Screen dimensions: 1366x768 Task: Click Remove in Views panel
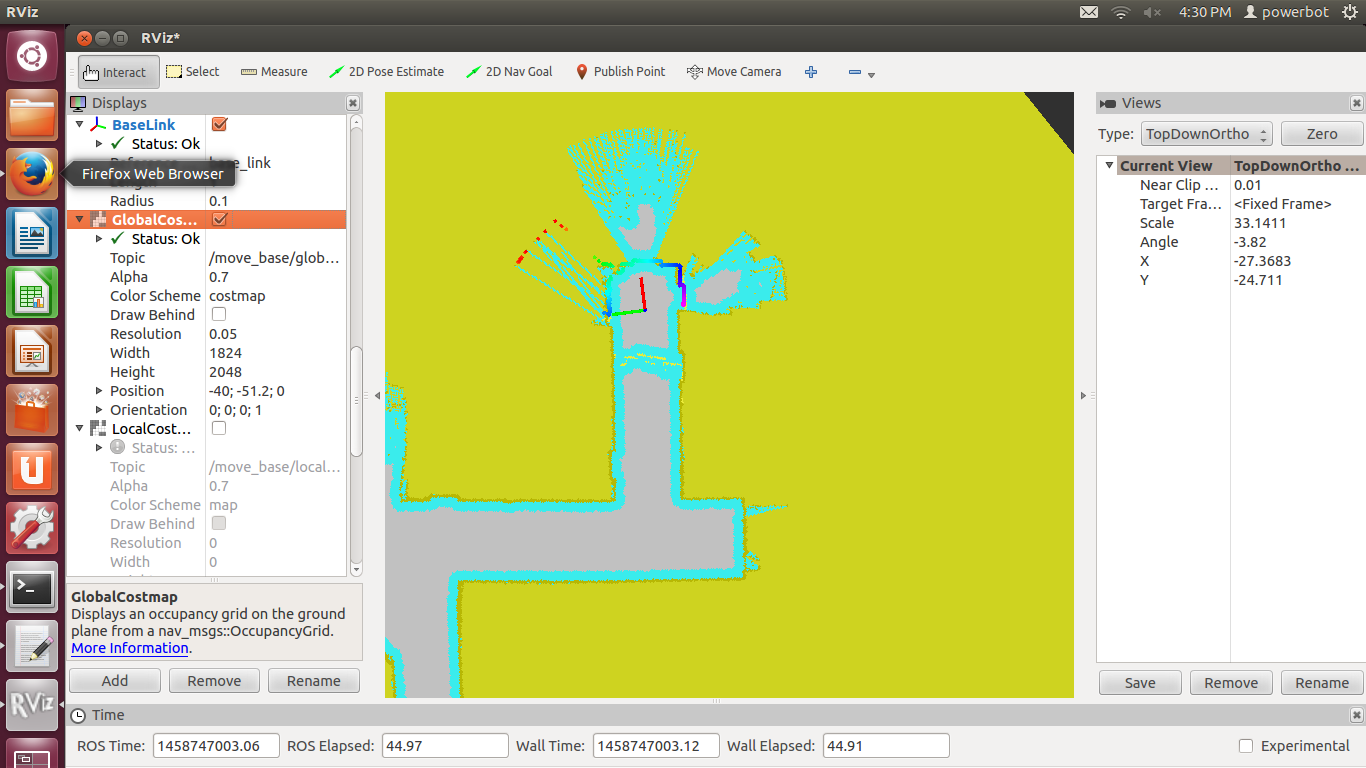pos(1231,683)
